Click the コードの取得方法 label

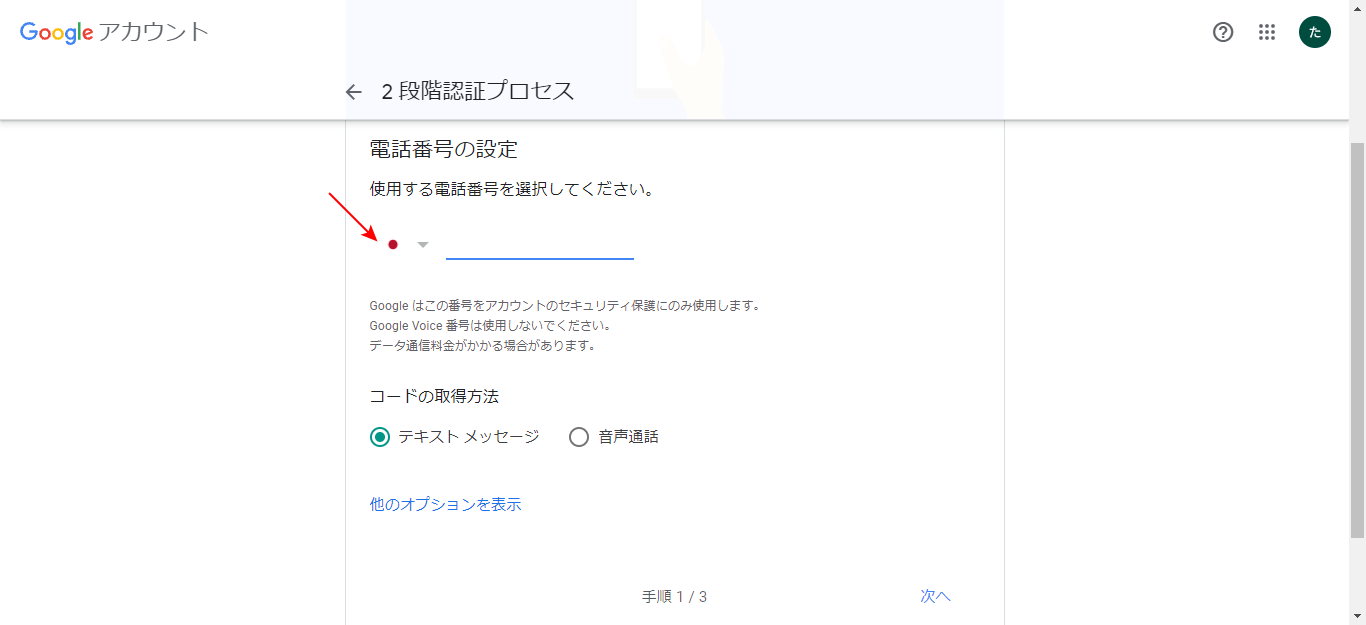click(x=434, y=396)
